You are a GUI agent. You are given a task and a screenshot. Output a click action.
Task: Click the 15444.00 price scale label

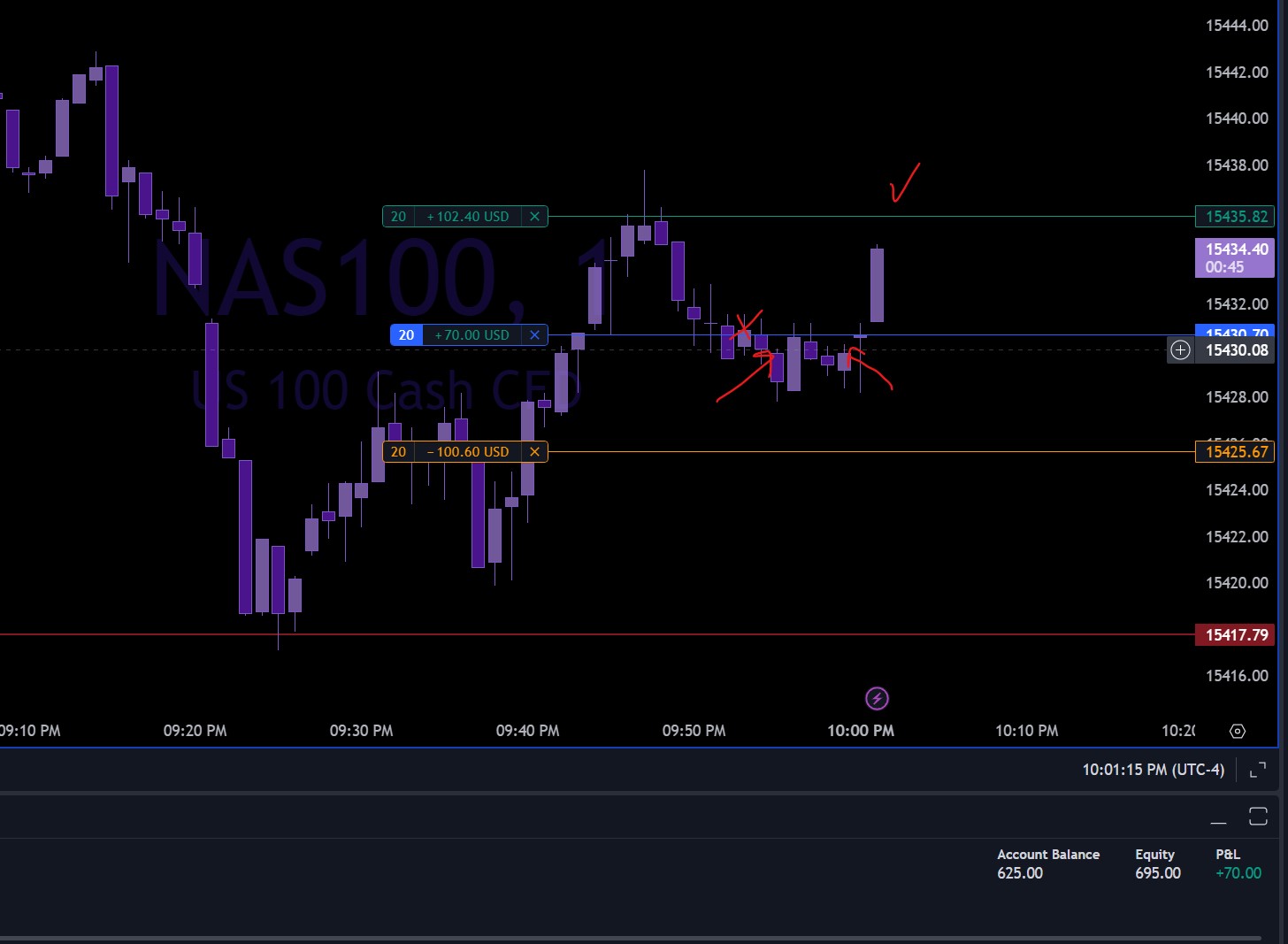point(1237,26)
